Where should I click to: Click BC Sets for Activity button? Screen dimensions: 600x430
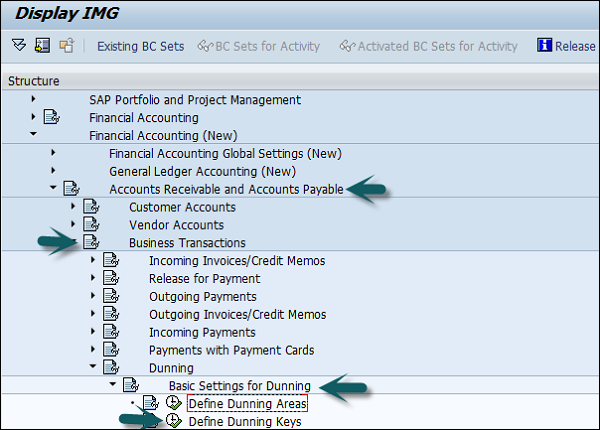click(x=260, y=46)
